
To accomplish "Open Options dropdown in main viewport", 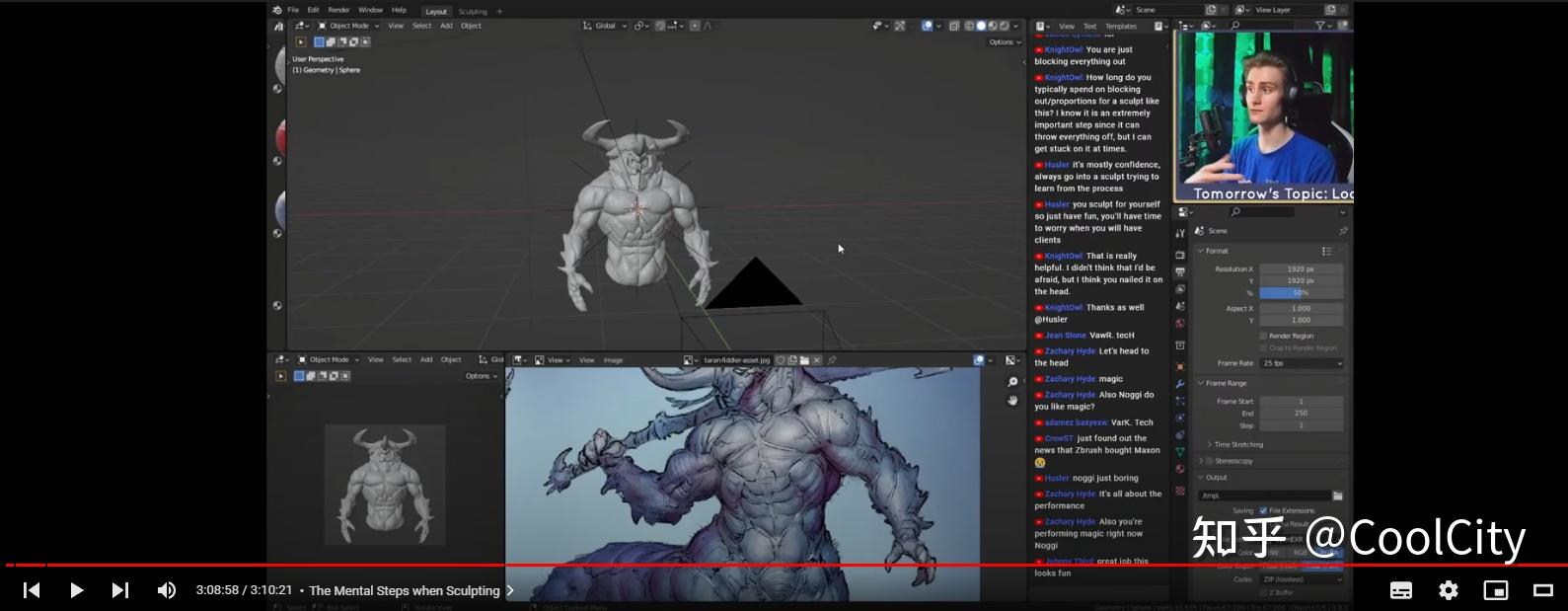I will (1005, 41).
